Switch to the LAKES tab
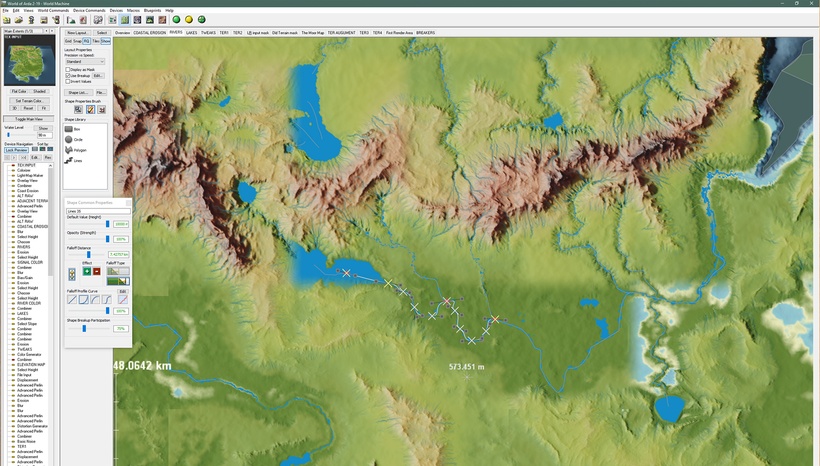This screenshot has width=820, height=466. 192,33
